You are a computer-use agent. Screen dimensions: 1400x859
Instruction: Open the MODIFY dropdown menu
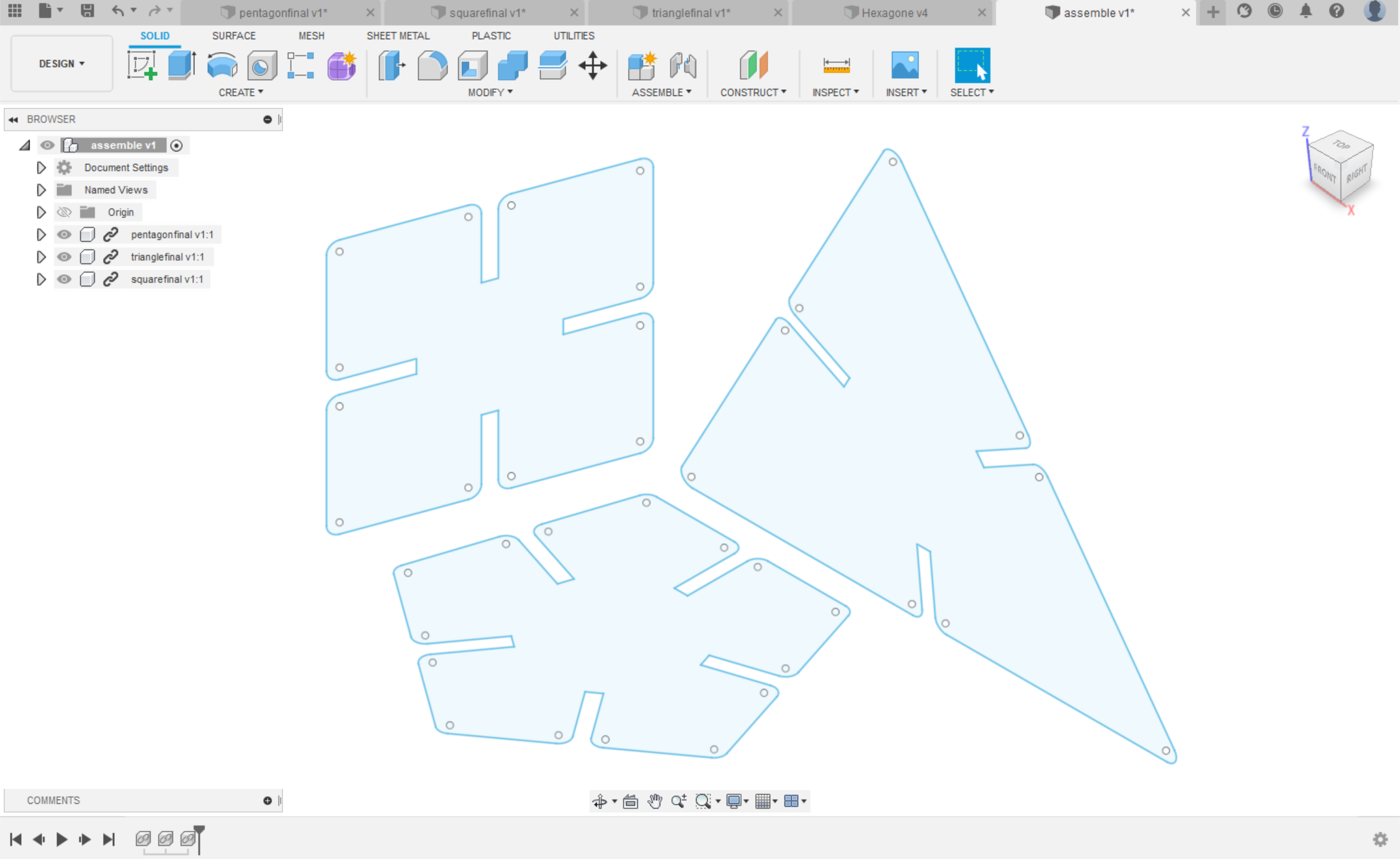click(490, 92)
